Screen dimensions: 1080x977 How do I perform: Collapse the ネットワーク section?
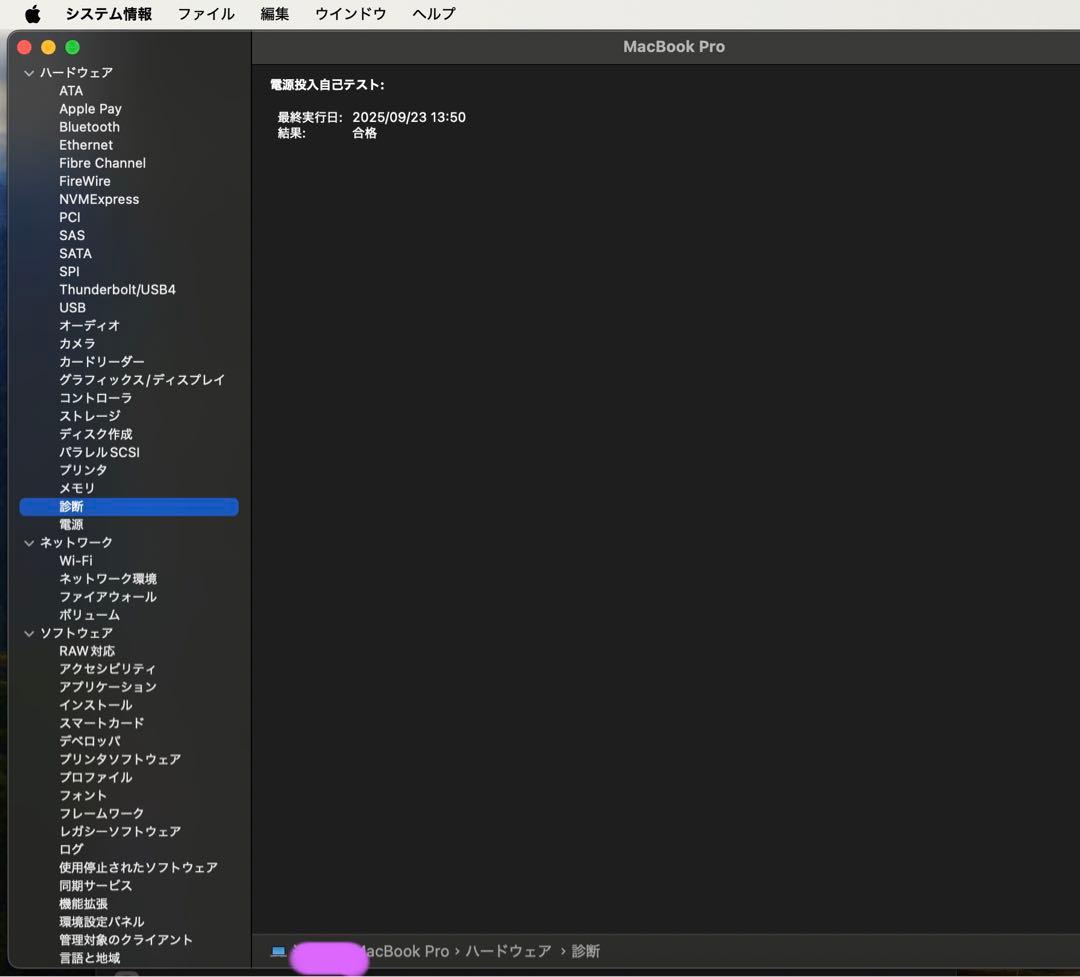28,542
